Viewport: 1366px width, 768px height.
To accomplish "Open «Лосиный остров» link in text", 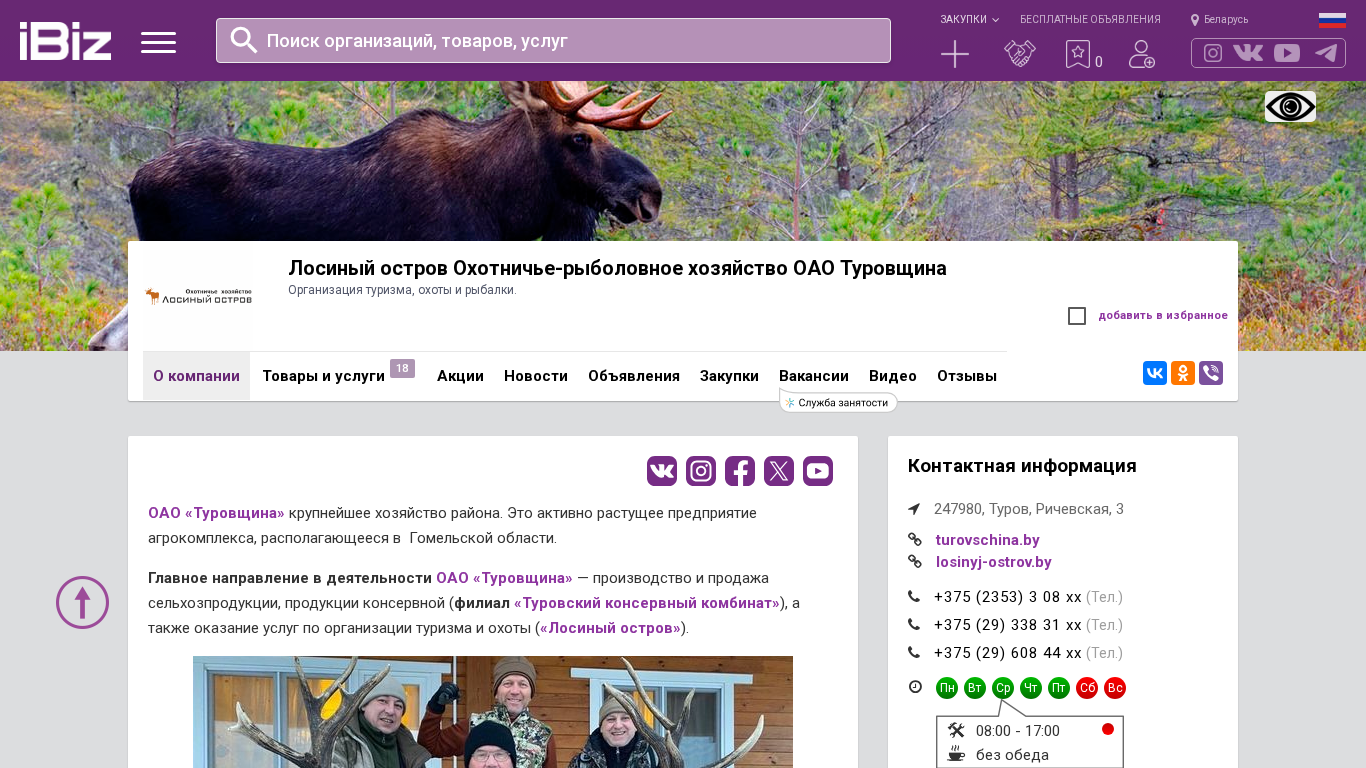I will [x=610, y=628].
